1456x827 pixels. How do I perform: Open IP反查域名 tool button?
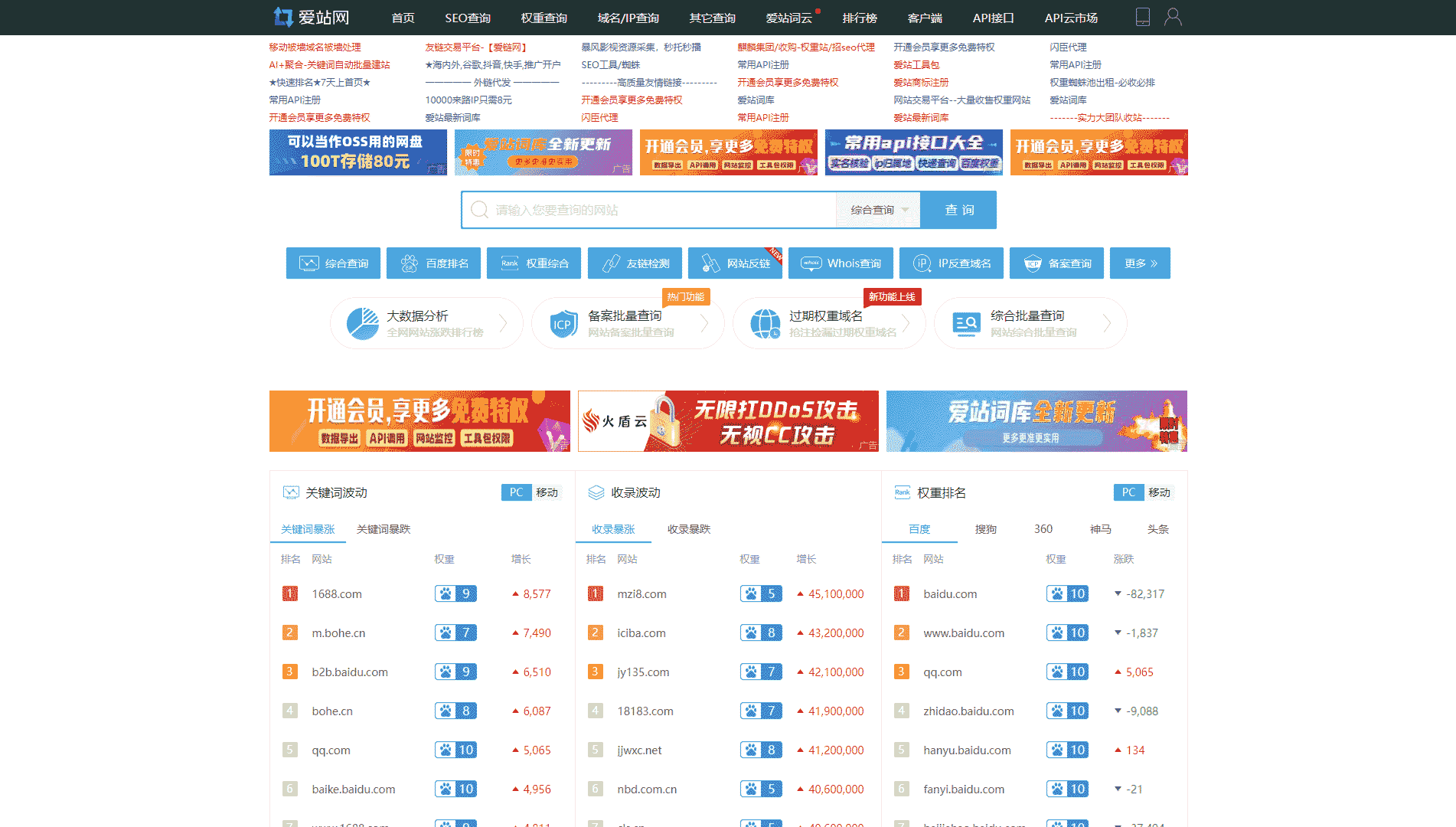(x=952, y=263)
